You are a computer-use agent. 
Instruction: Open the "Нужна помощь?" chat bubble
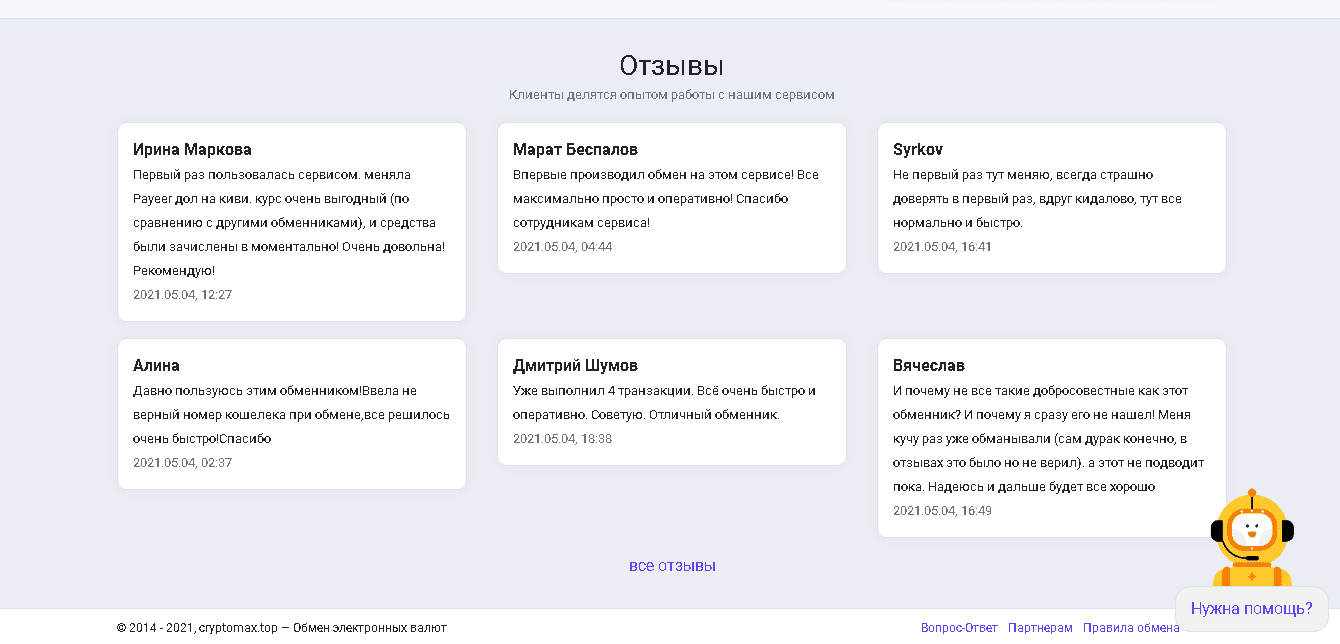[1251, 608]
